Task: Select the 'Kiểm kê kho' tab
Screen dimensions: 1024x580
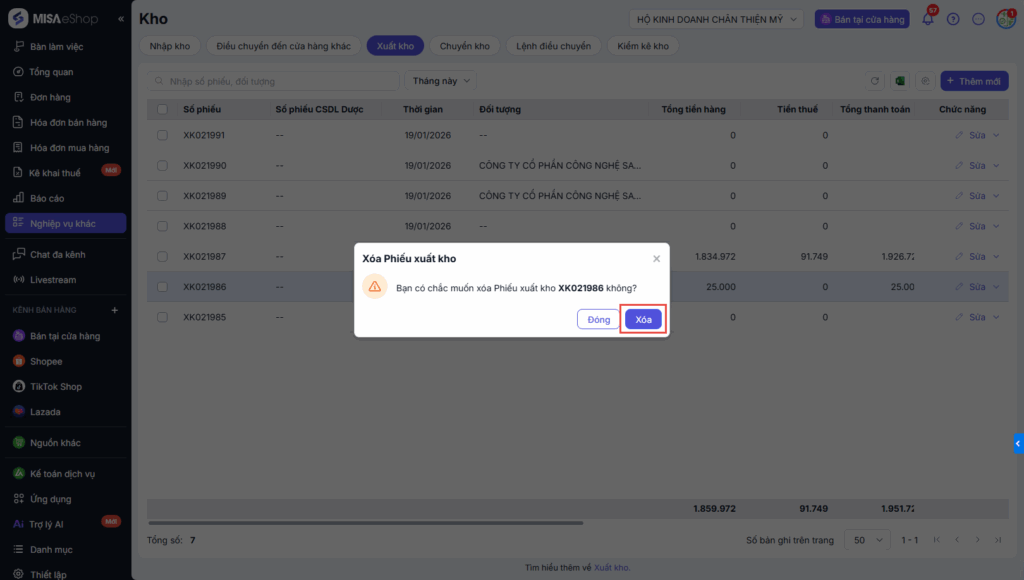Action: [x=643, y=46]
